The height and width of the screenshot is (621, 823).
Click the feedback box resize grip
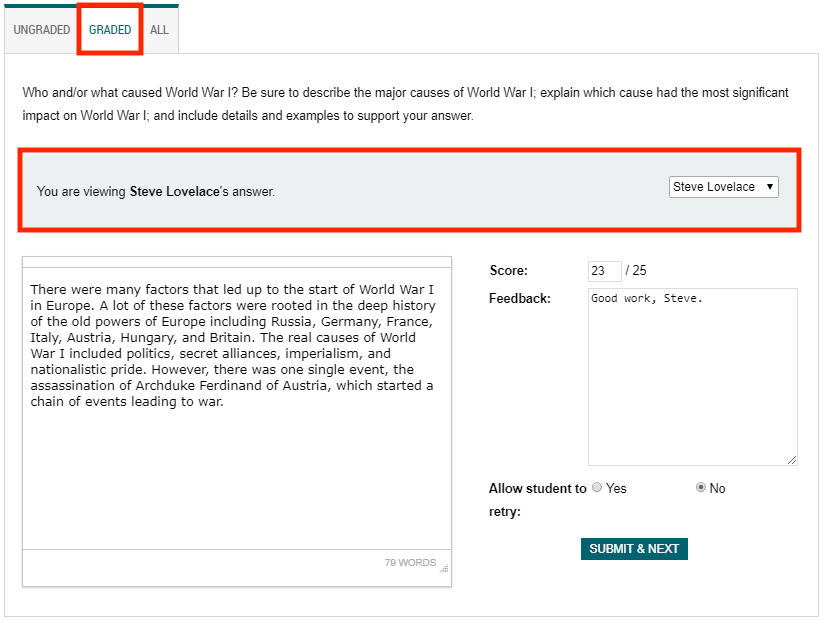click(x=792, y=460)
